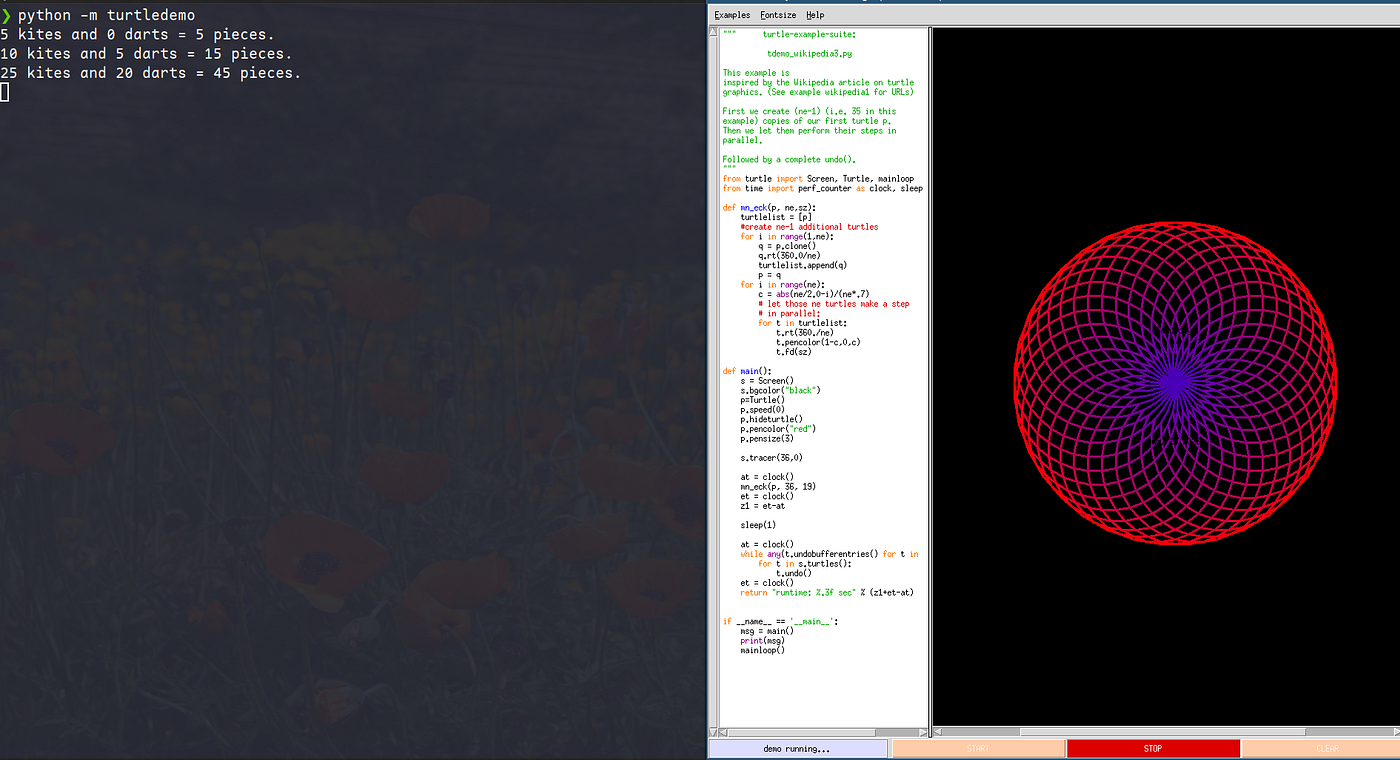Click left arrow of canvas horizontal scrollbar
Screen dimensions: 1400x760
(938, 732)
